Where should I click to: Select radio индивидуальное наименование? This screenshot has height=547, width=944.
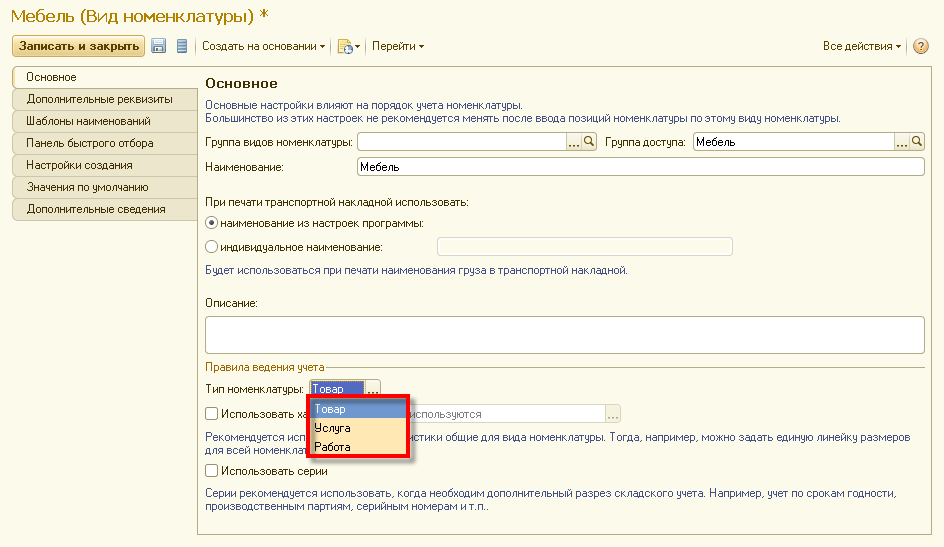pyautogui.click(x=211, y=247)
